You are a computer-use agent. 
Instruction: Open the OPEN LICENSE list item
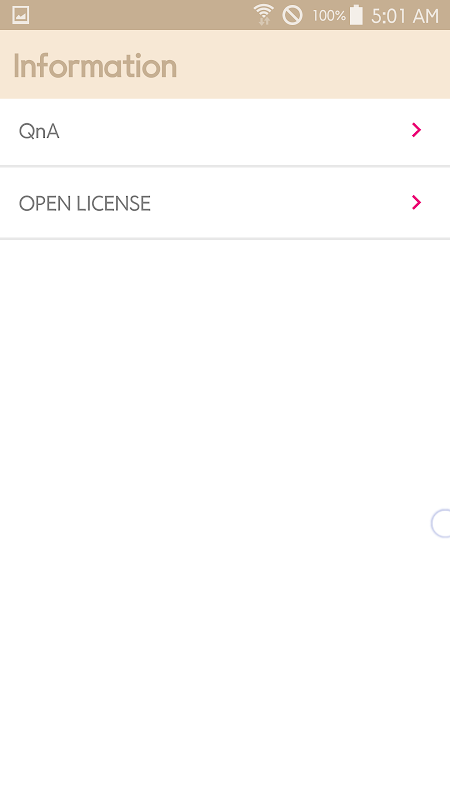tap(225, 203)
